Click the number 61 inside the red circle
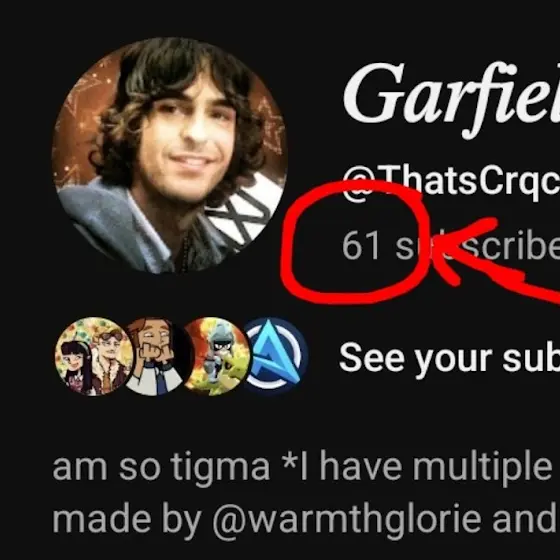 (x=361, y=246)
